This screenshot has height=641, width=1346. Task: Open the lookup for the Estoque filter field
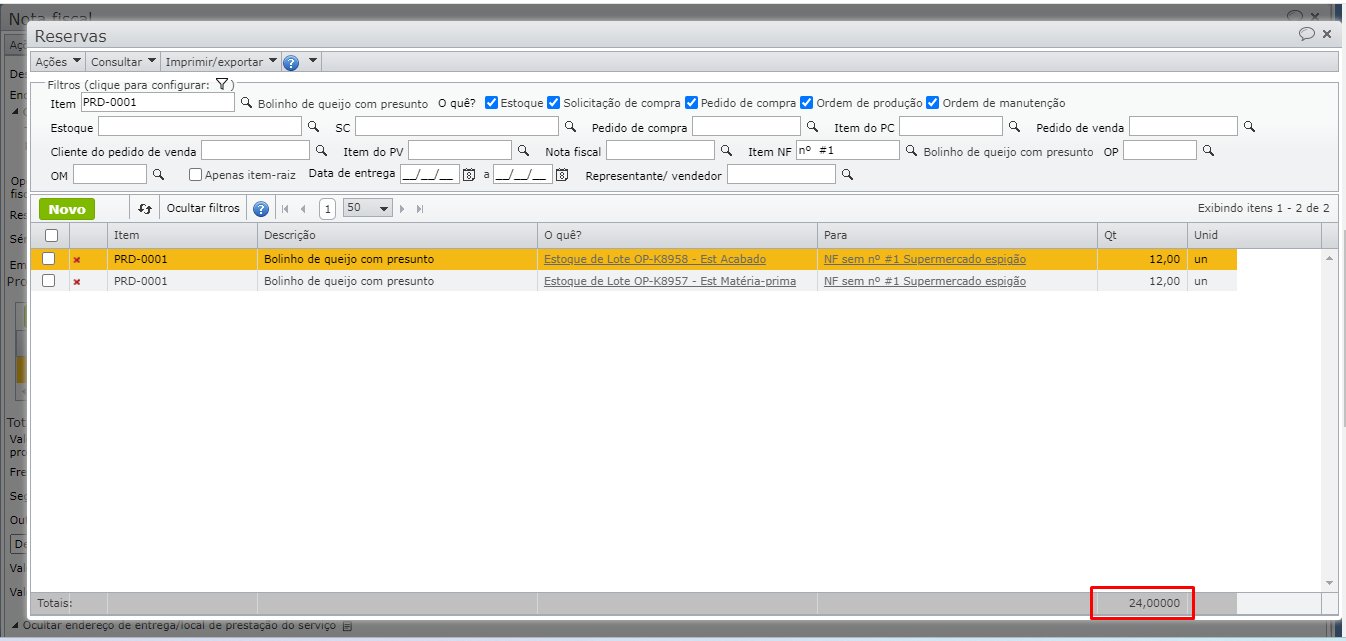click(313, 127)
